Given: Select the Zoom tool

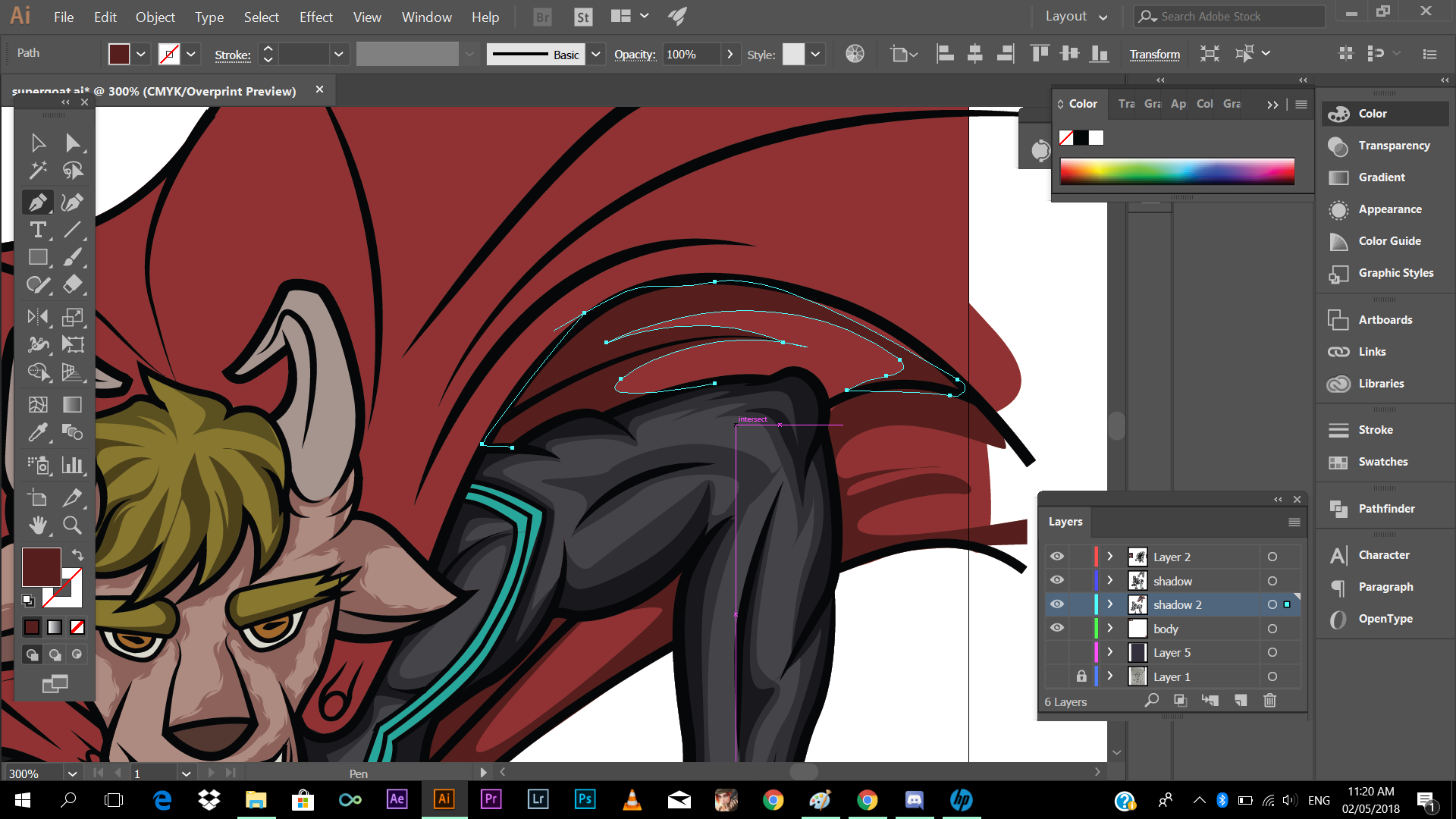Looking at the screenshot, I should pyautogui.click(x=72, y=525).
